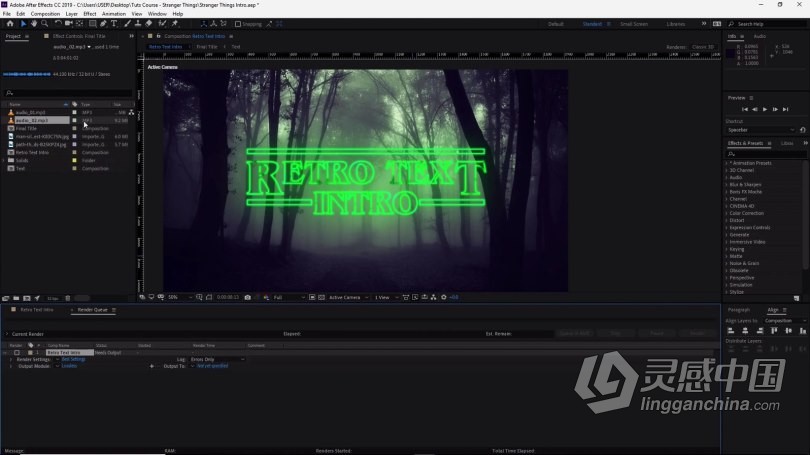
Task: Click the Best Settings render link
Action: click(x=71, y=359)
